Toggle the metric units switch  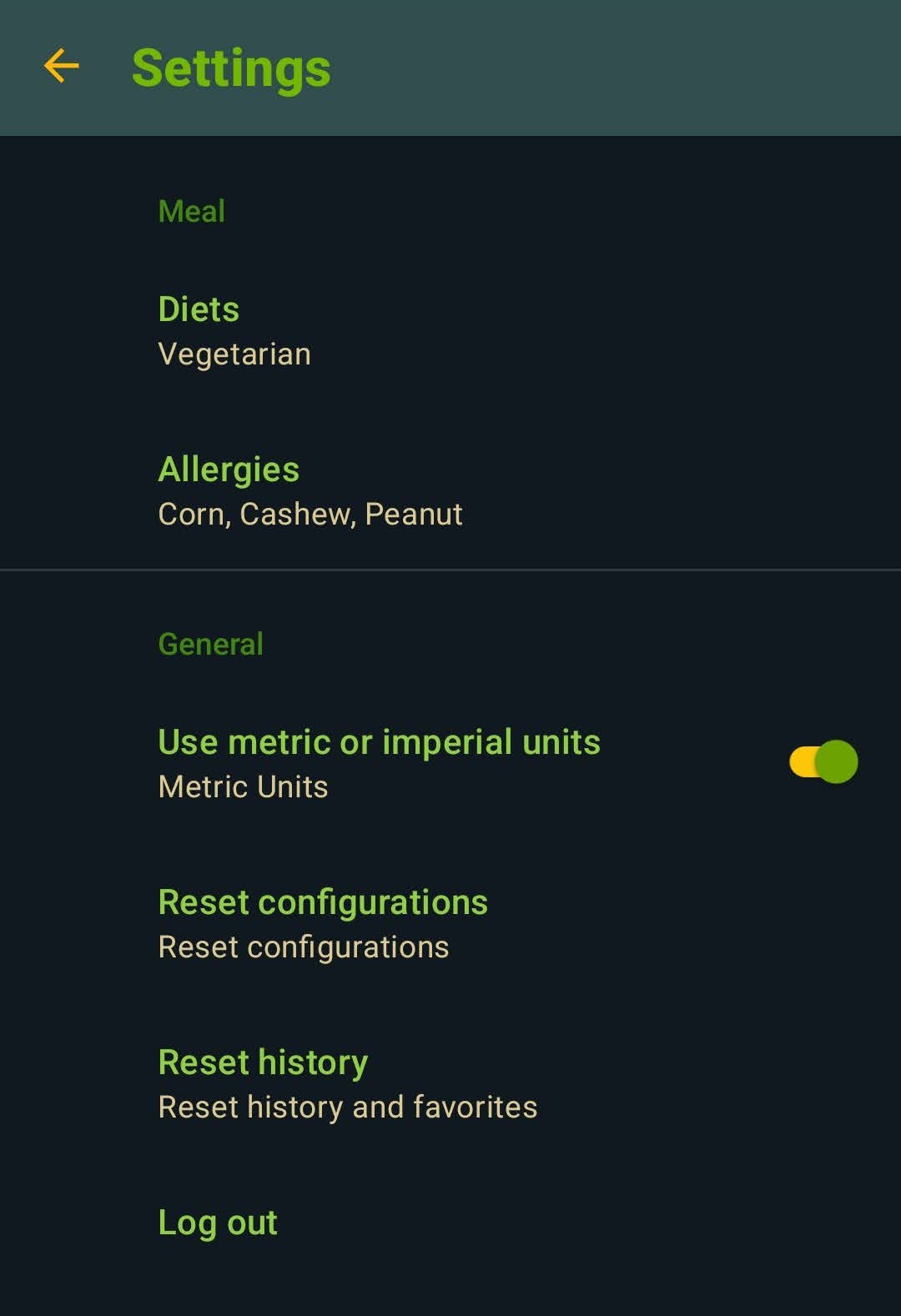(823, 761)
